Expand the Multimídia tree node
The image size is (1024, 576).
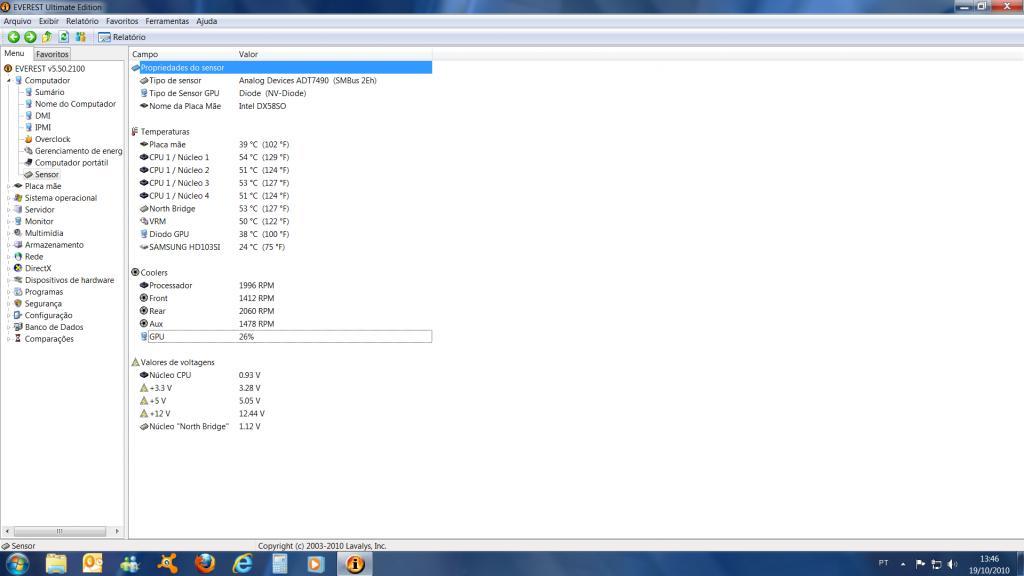(x=8, y=233)
